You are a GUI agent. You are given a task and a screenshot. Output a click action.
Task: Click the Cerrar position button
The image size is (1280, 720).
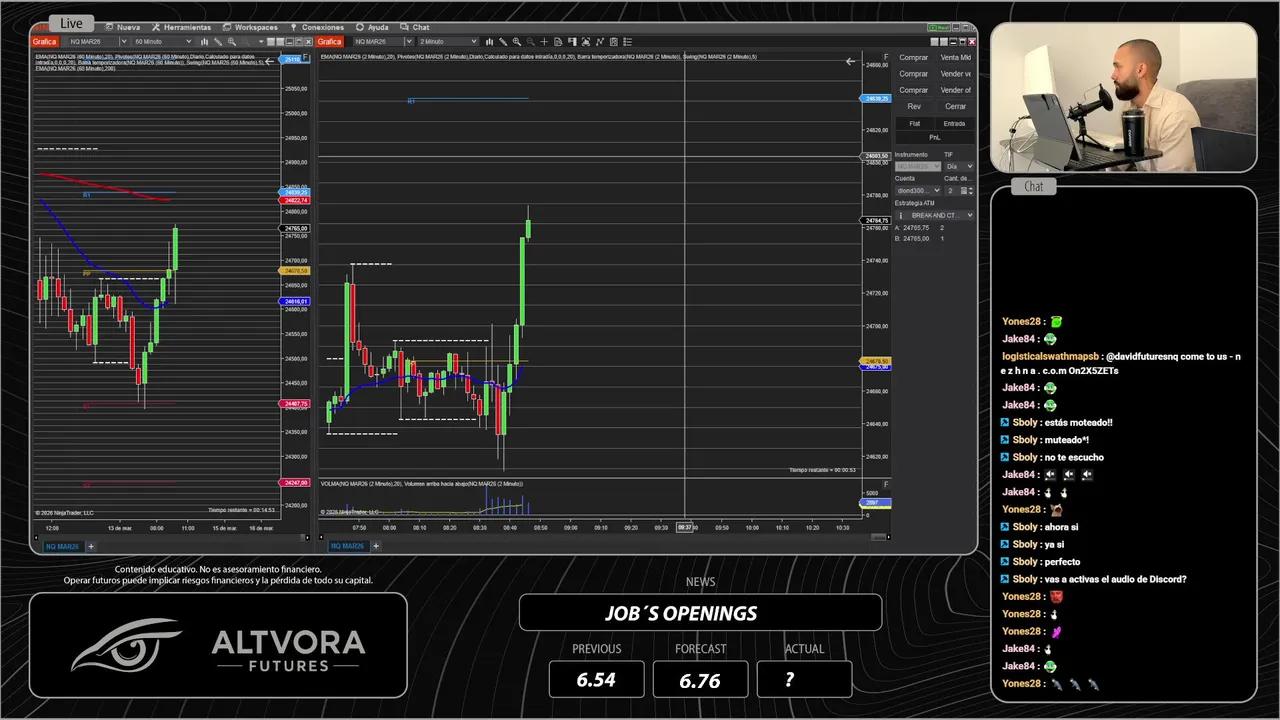pyautogui.click(x=955, y=106)
